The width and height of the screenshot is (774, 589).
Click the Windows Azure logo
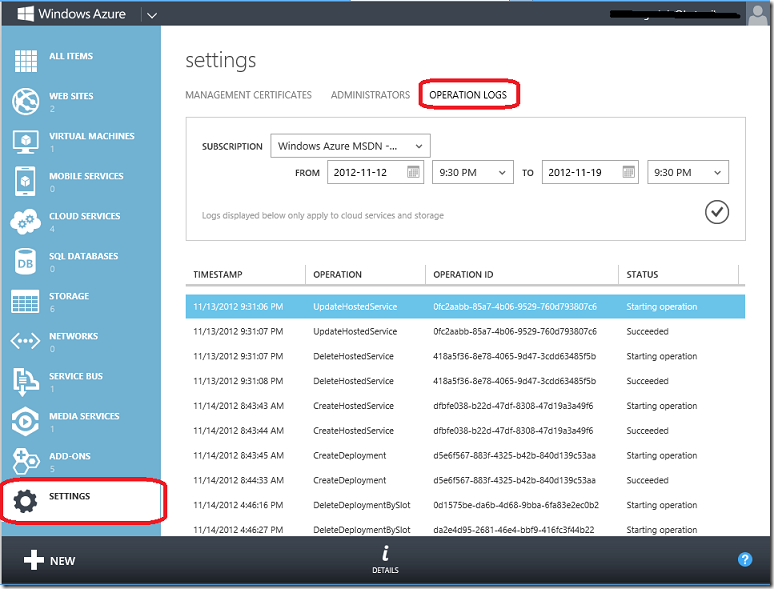point(25,13)
